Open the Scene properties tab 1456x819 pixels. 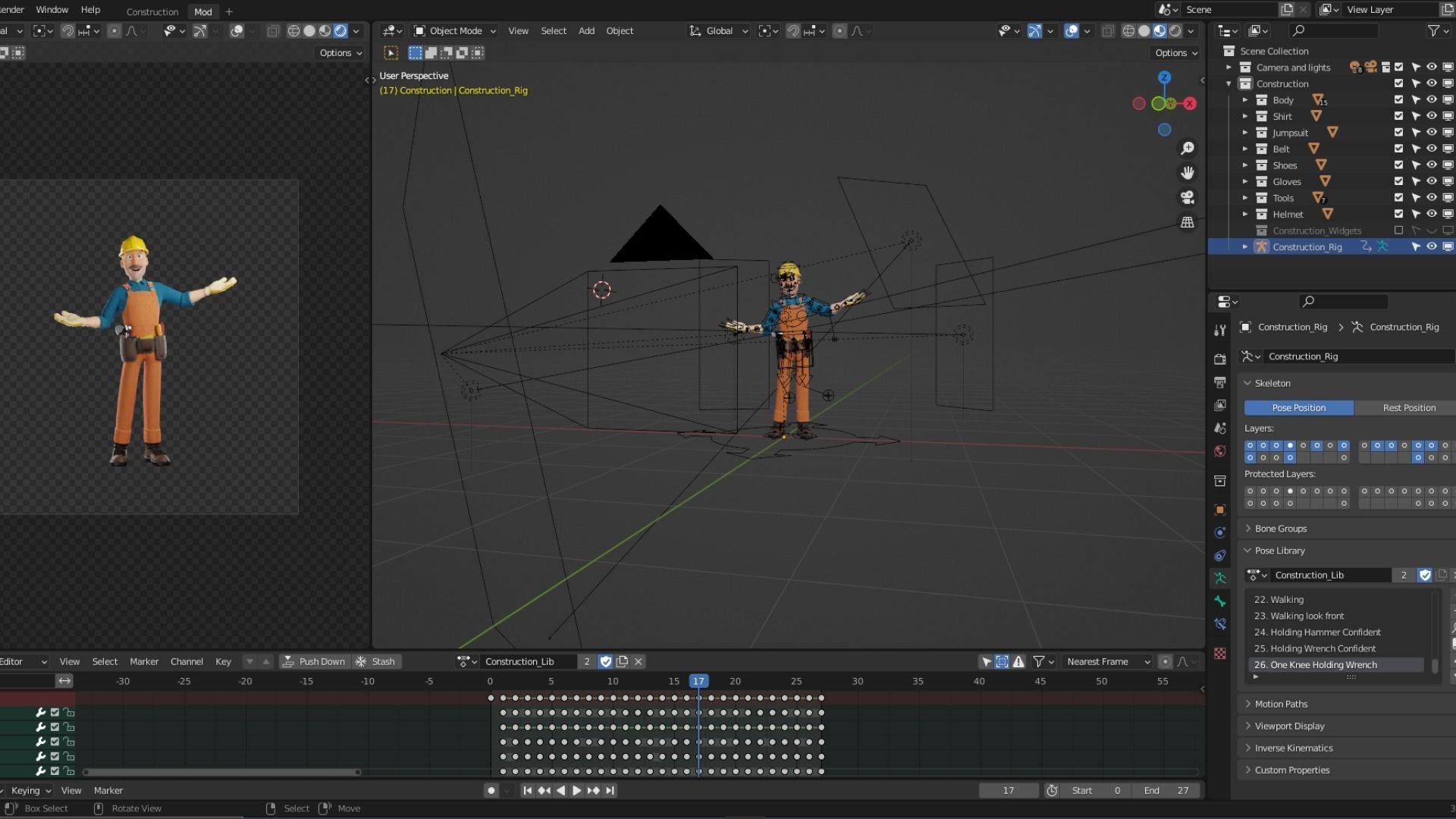(1219, 428)
